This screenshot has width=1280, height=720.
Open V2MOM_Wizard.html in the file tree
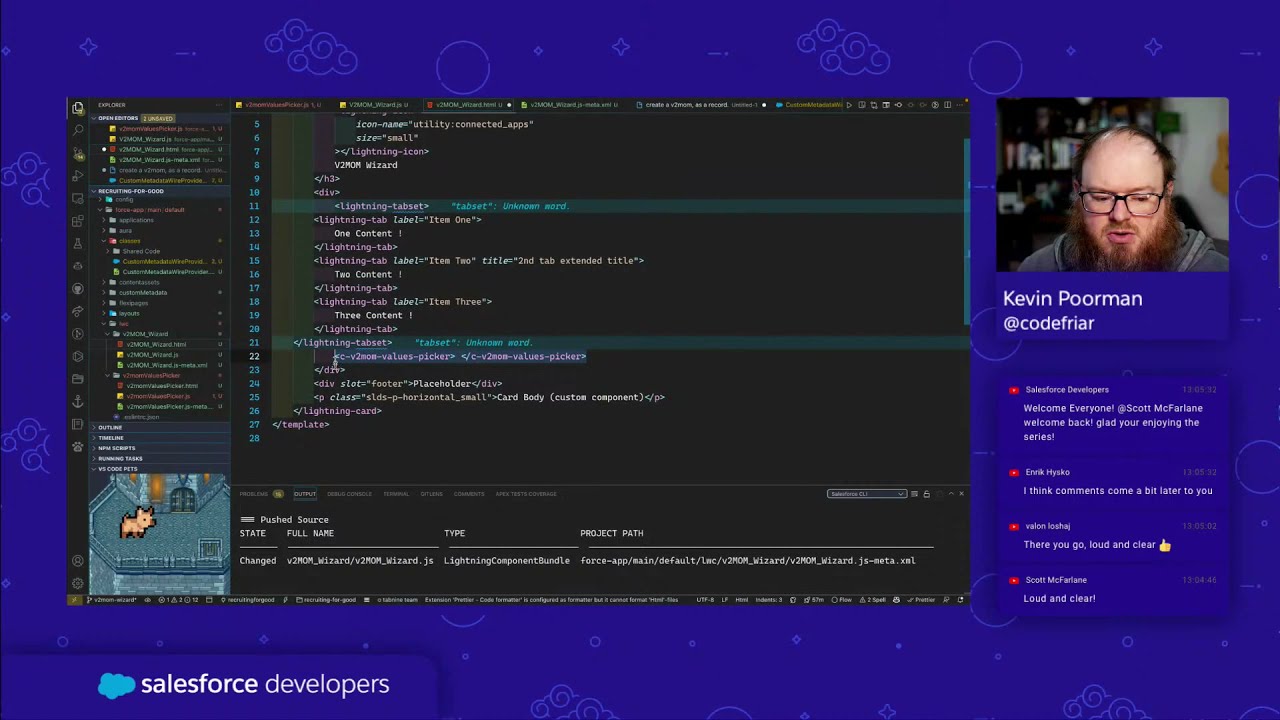pos(157,344)
